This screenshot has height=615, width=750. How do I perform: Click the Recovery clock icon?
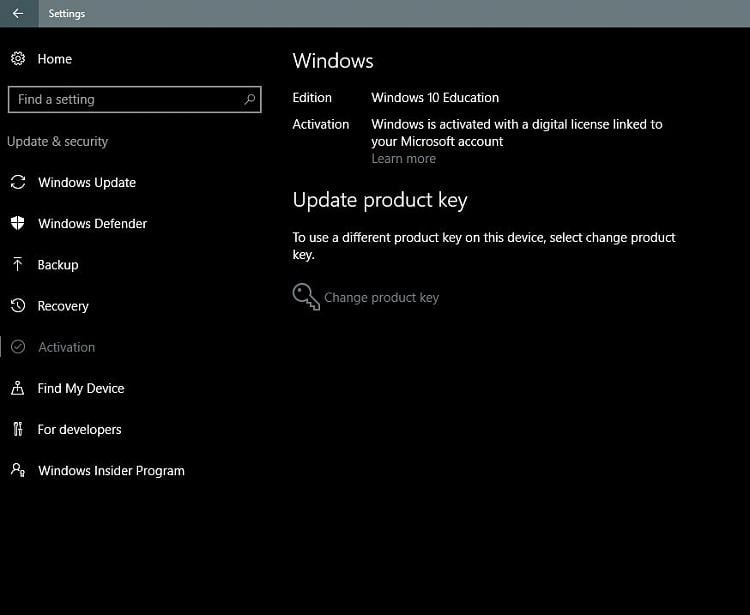pyautogui.click(x=18, y=306)
